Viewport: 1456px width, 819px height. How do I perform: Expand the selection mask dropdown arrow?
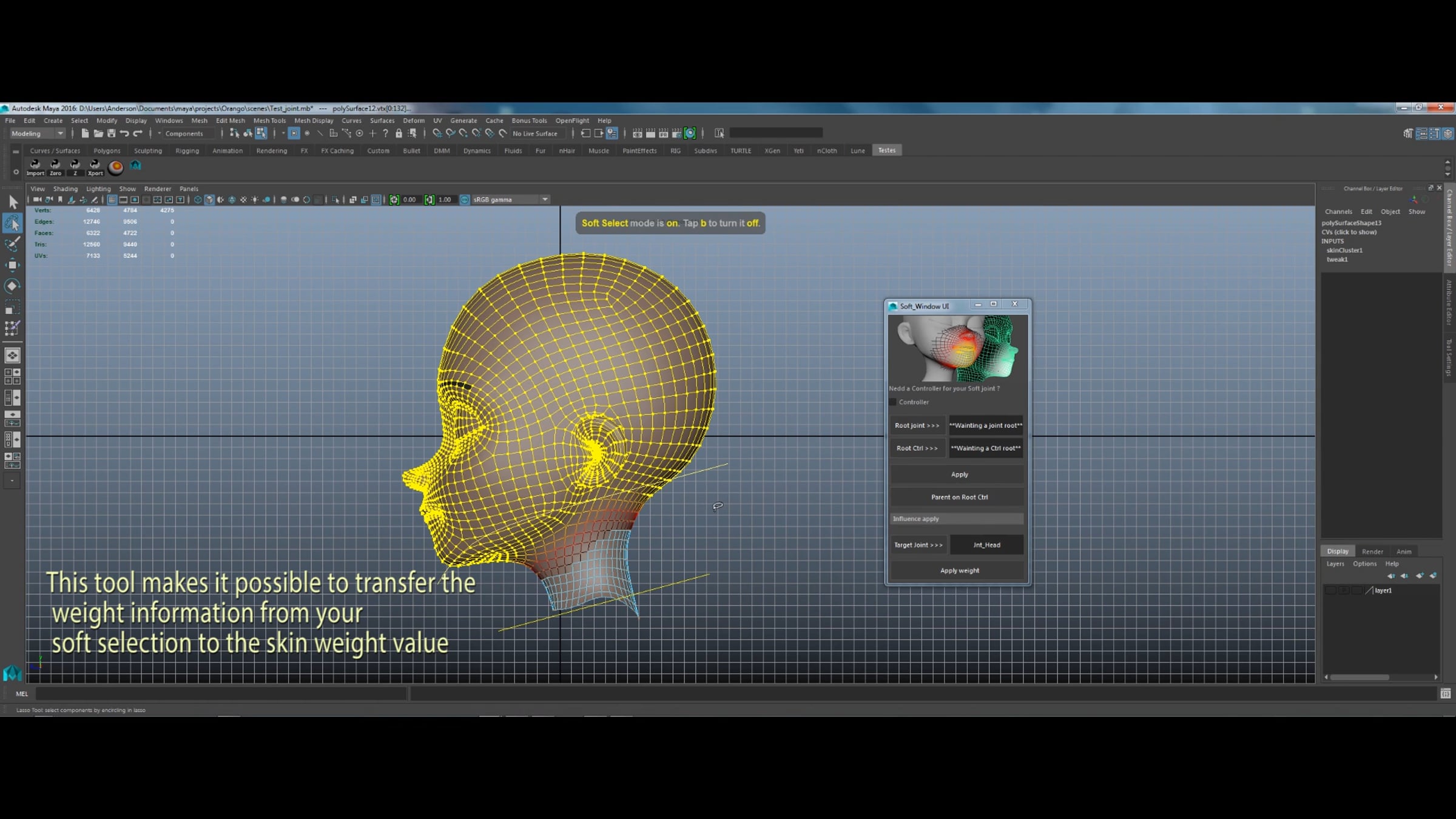pyautogui.click(x=283, y=133)
